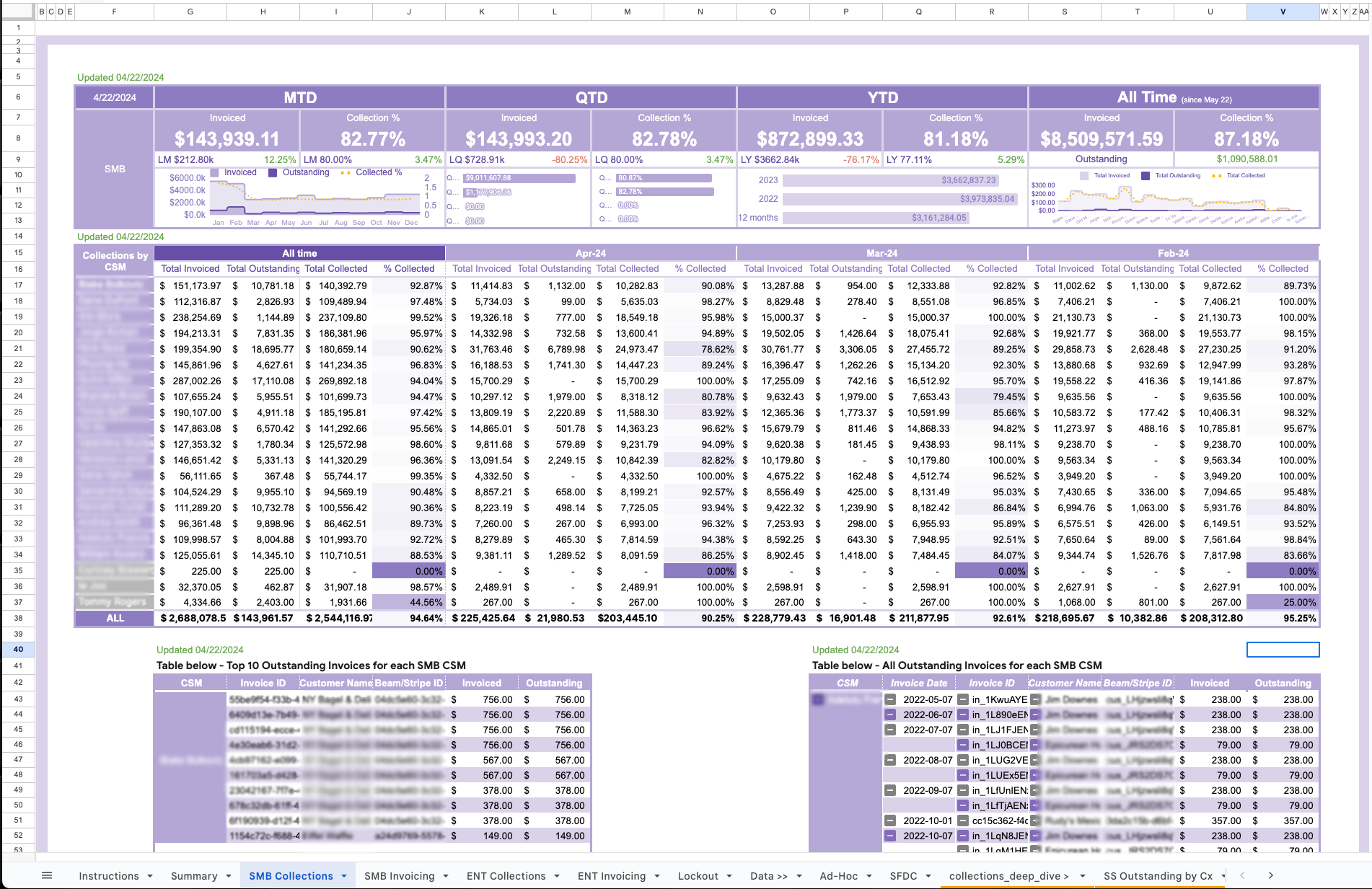Click the Outstanding legend swatch in SMB chart
Screen dimensions: 1372x889
(273, 173)
